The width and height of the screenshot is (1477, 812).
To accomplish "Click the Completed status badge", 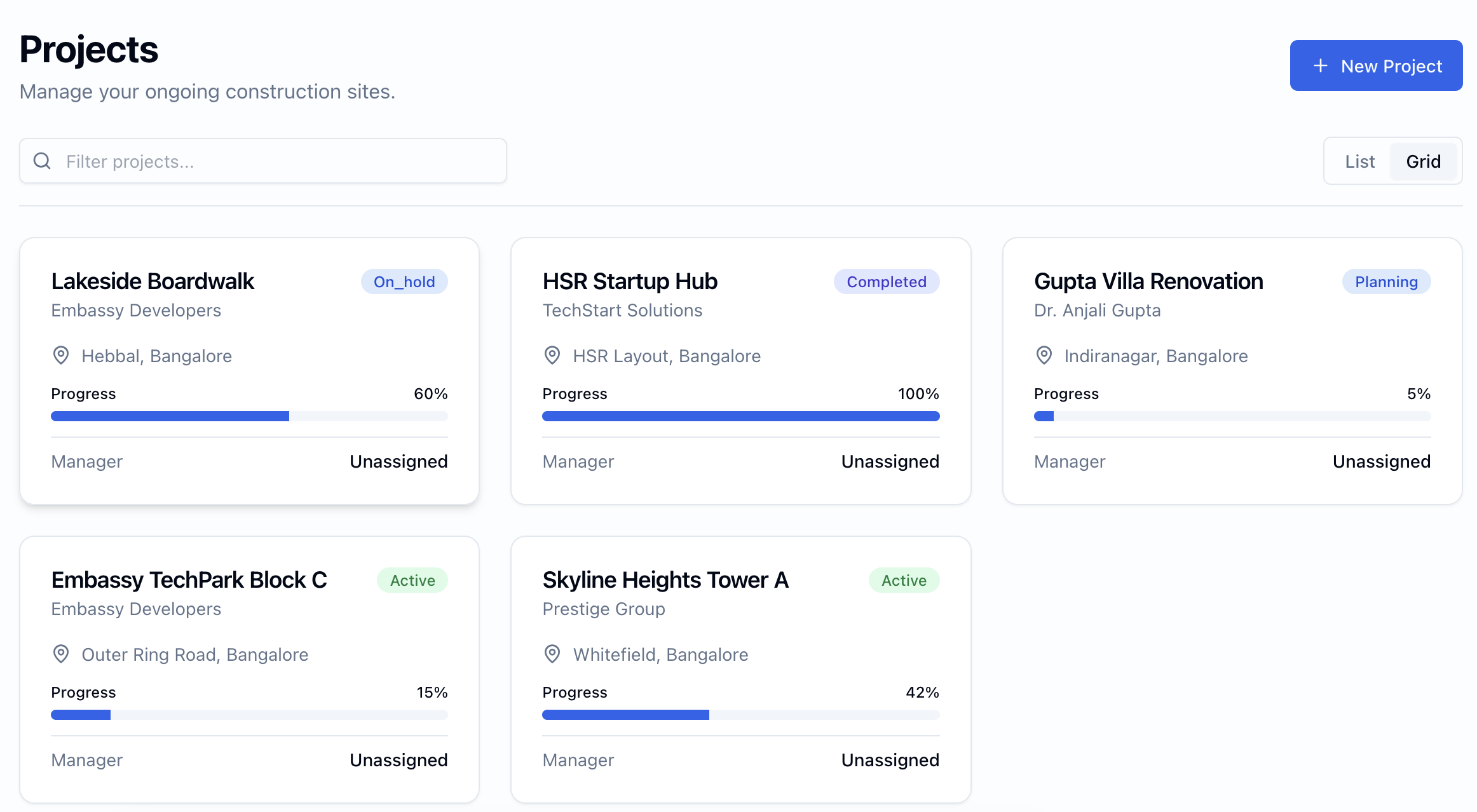I will click(x=886, y=281).
